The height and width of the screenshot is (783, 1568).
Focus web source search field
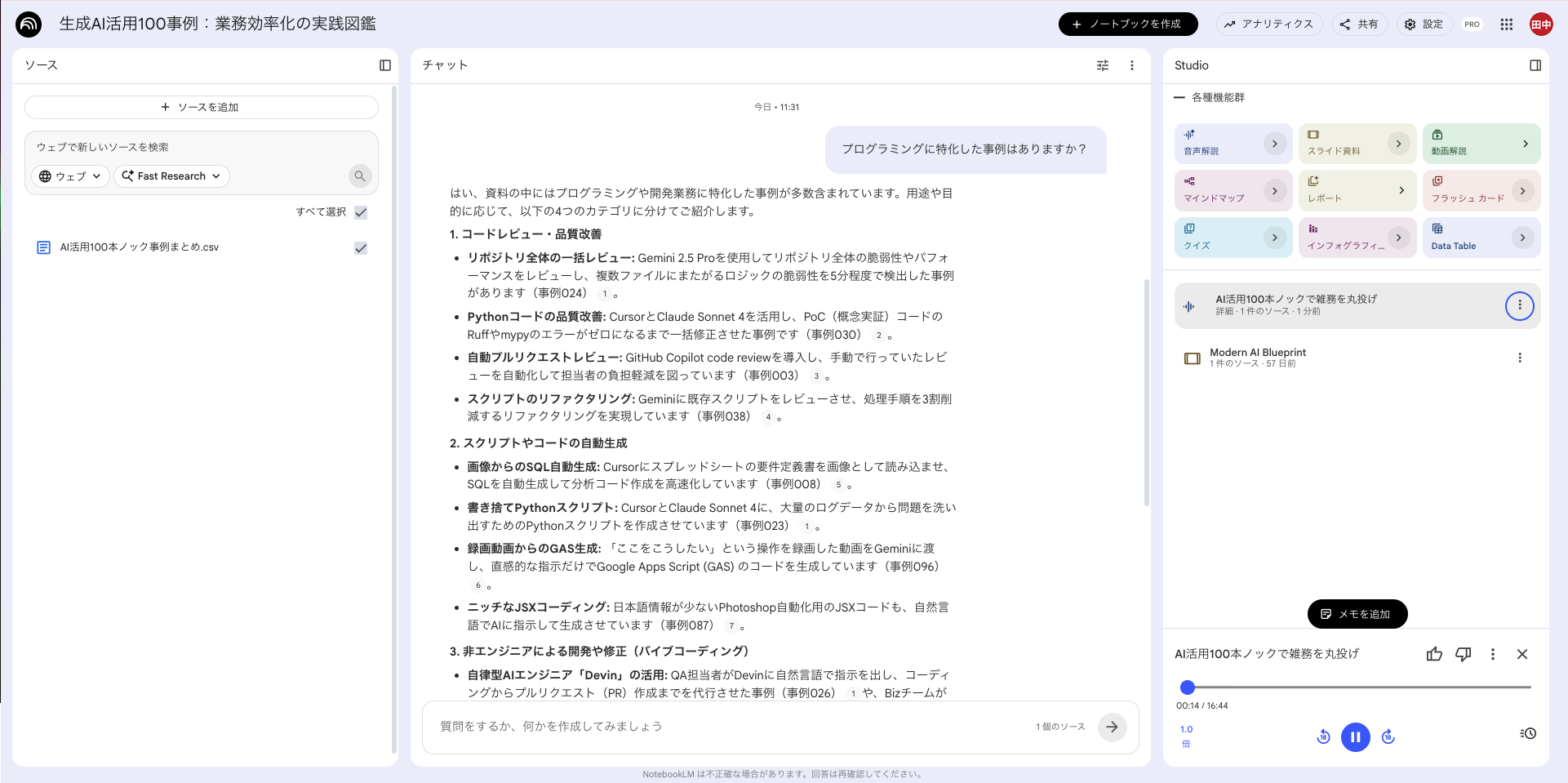point(201,148)
